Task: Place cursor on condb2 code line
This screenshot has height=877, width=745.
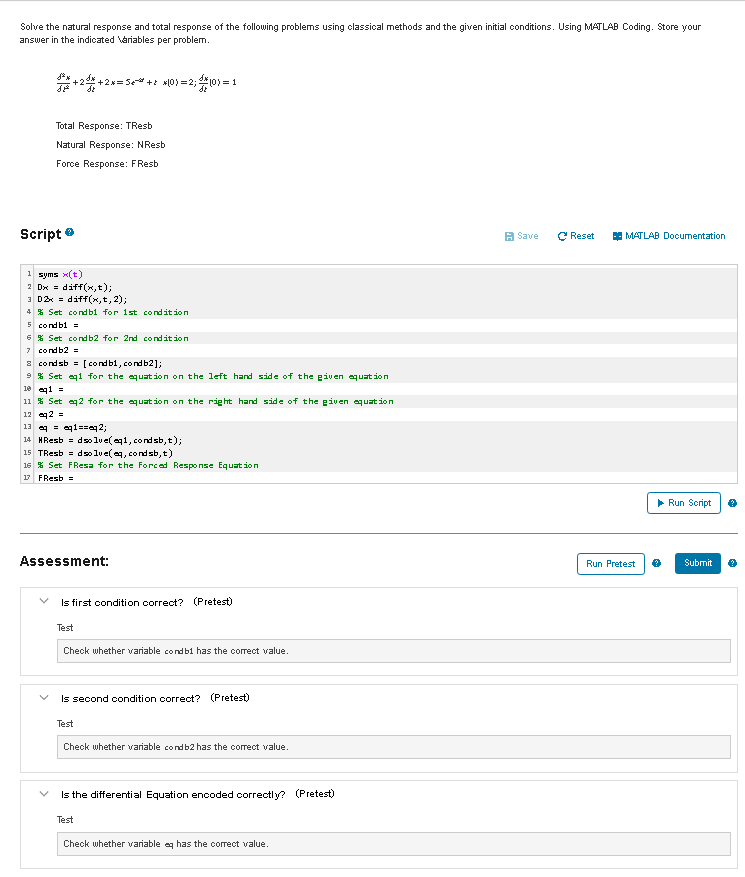Action: coord(385,350)
